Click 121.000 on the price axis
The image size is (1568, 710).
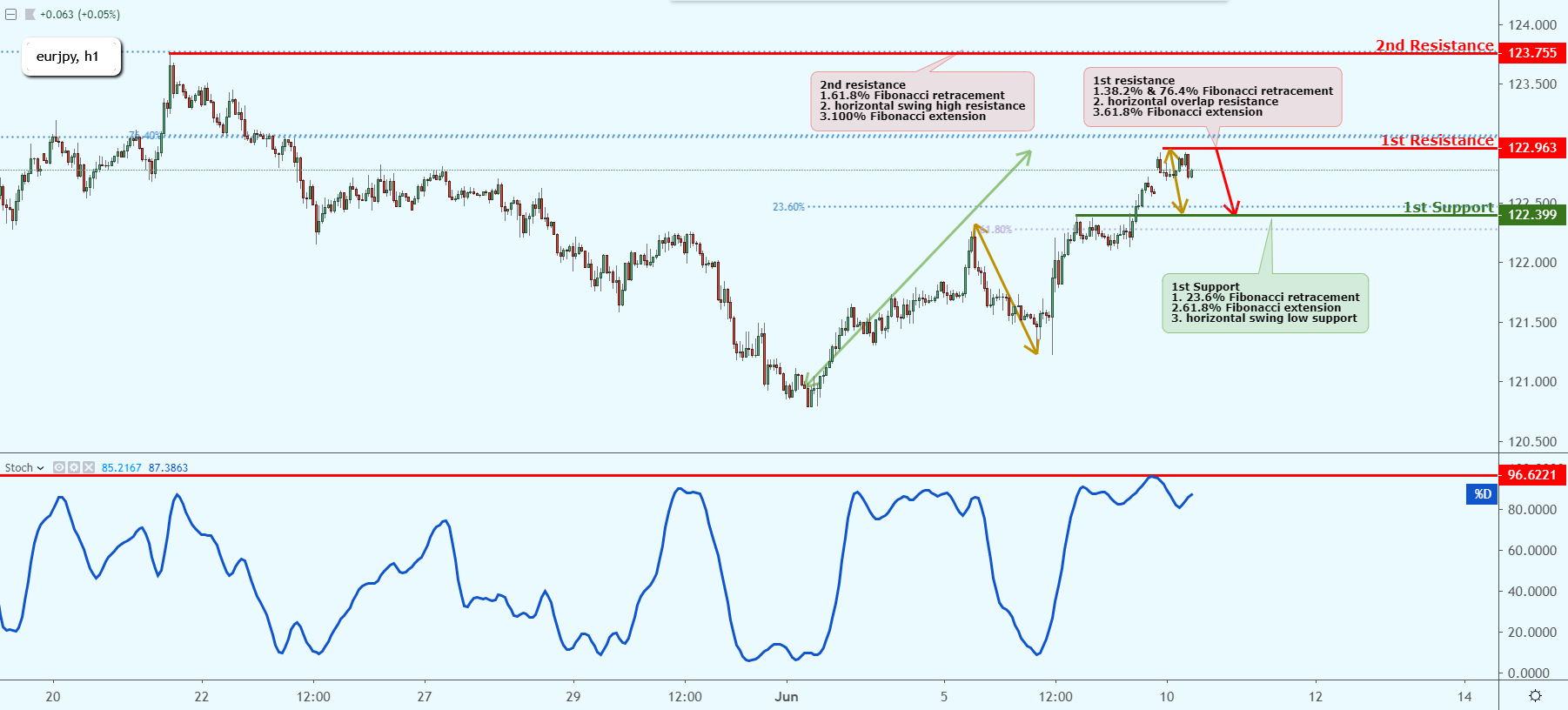tap(1532, 382)
